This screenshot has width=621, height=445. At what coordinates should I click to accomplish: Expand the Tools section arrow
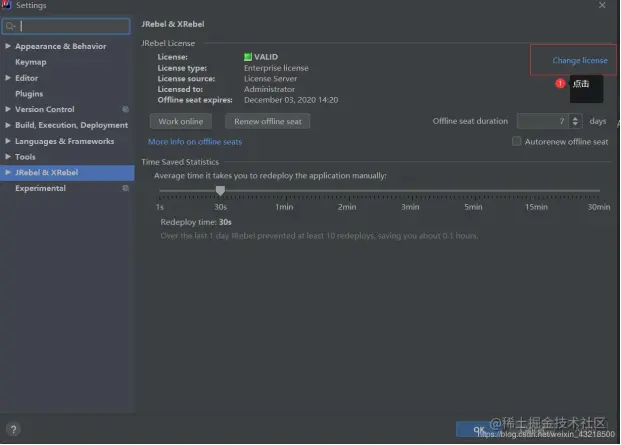(8, 156)
